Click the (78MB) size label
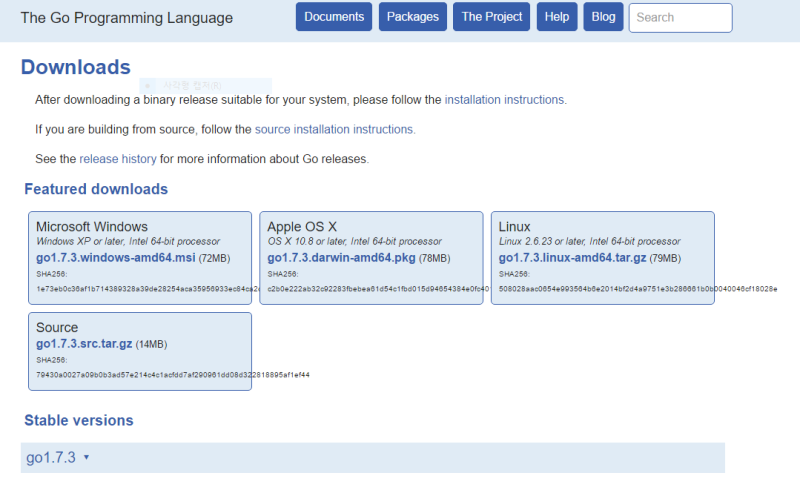The width and height of the screenshot is (800, 493). coord(434,258)
